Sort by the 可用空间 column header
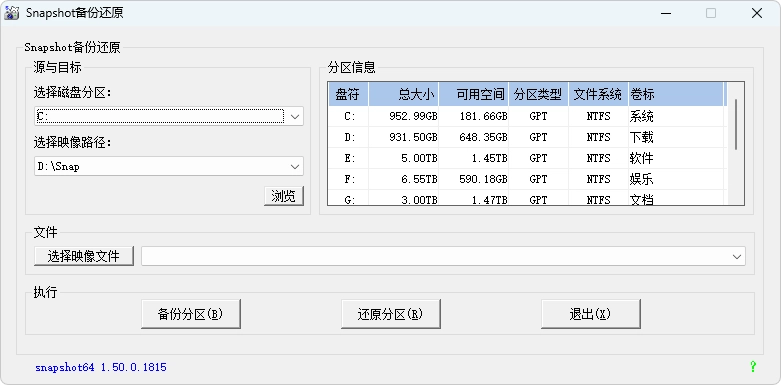The width and height of the screenshot is (781, 385). [474, 94]
